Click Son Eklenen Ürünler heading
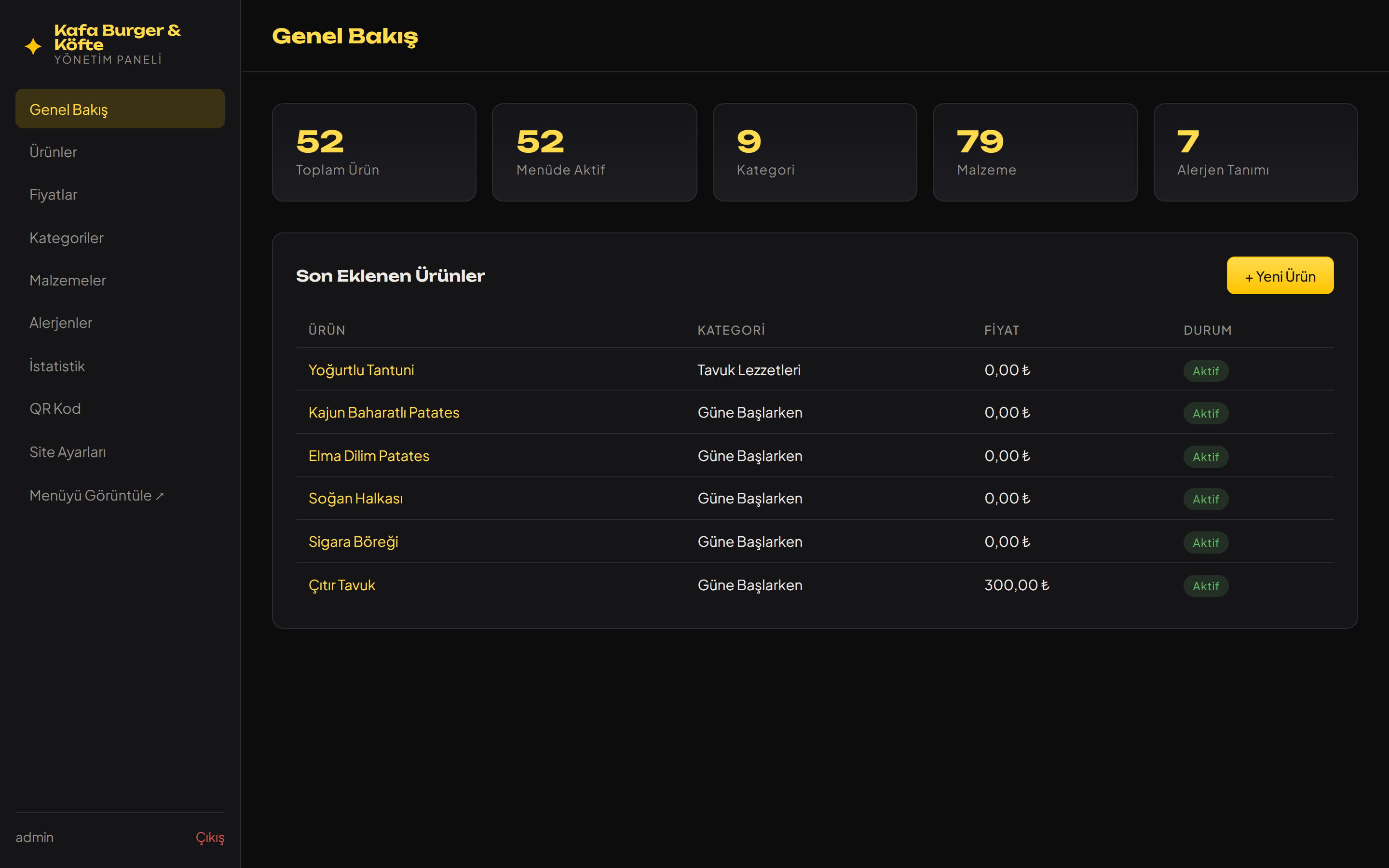The width and height of the screenshot is (1389, 868). coord(390,275)
